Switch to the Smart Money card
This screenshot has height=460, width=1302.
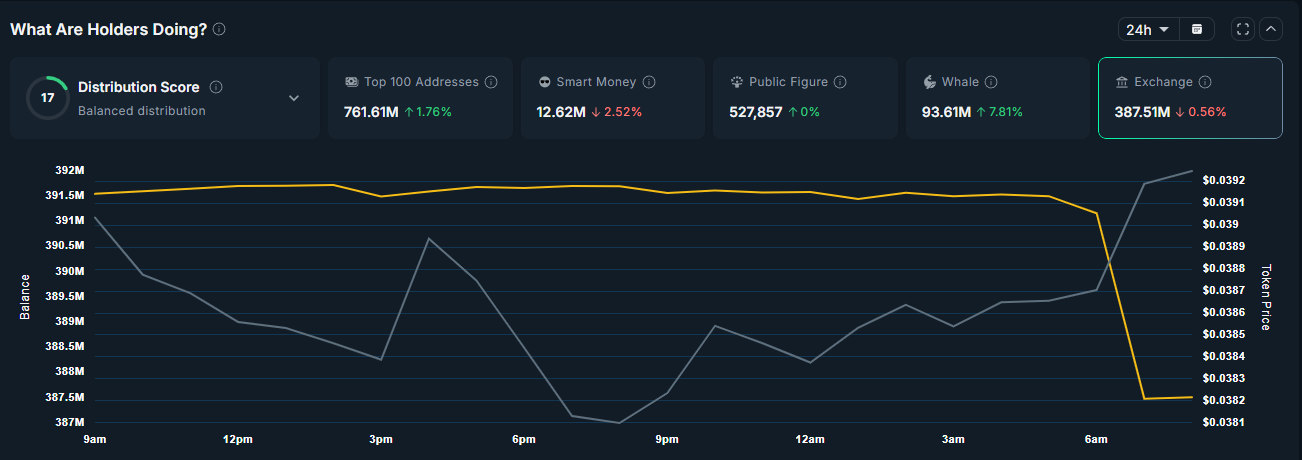(x=612, y=97)
